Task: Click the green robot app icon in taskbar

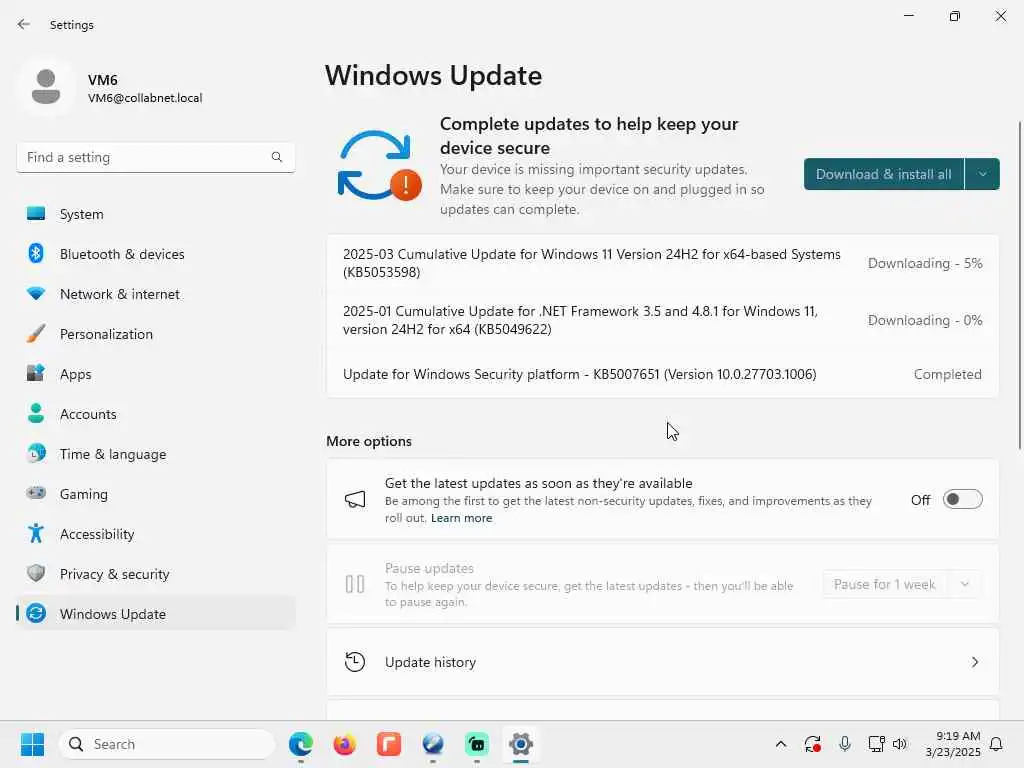Action: [477, 744]
